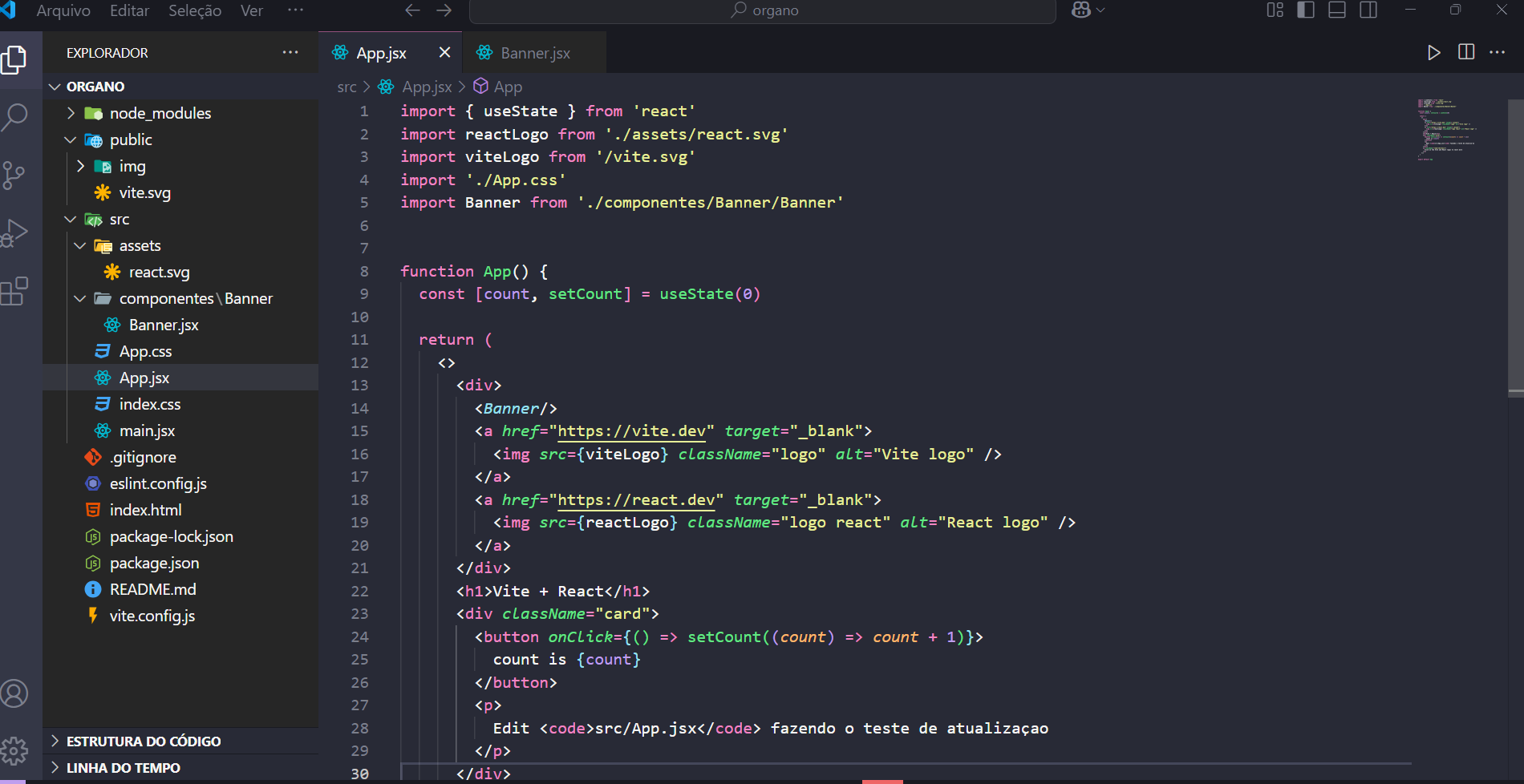This screenshot has height=784, width=1524.
Task: Open the Run and Debug view
Action: 14,233
